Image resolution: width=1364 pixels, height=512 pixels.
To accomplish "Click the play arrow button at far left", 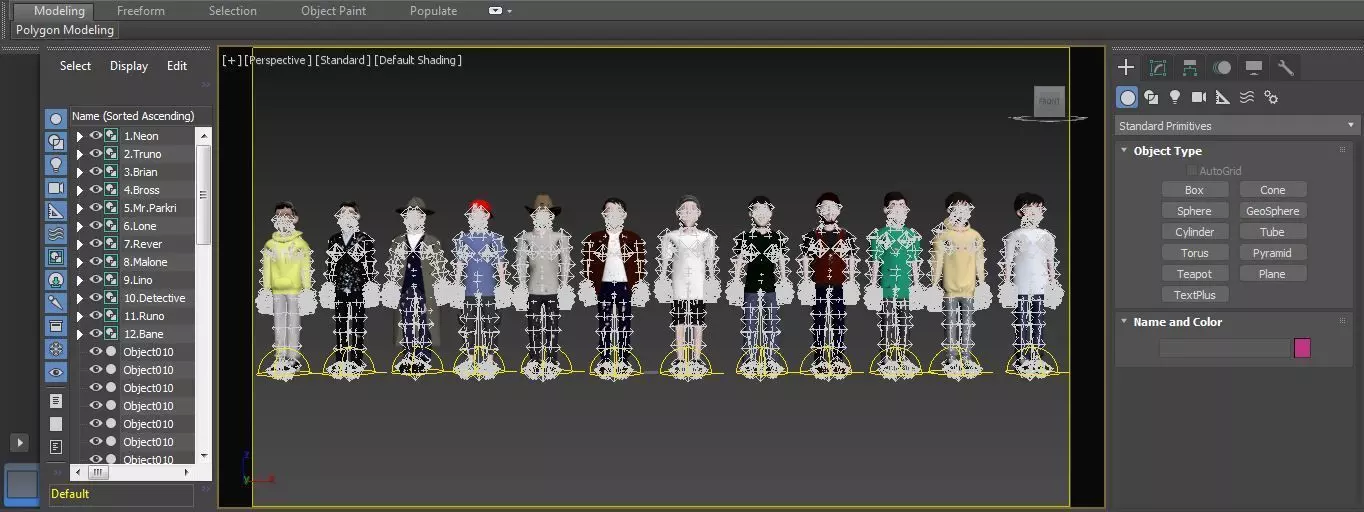I will pyautogui.click(x=19, y=442).
